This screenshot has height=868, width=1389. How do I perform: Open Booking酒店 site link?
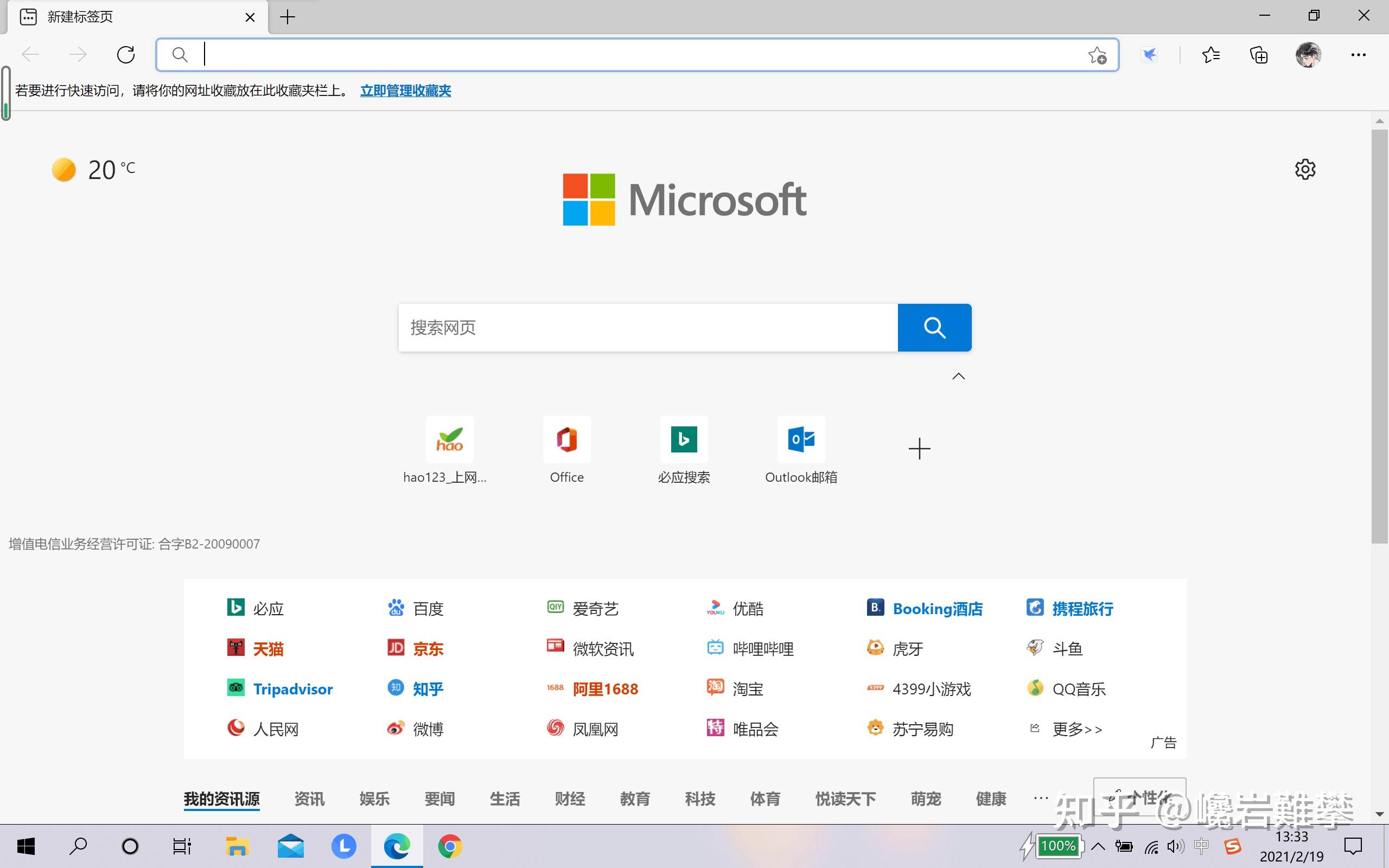coord(925,609)
